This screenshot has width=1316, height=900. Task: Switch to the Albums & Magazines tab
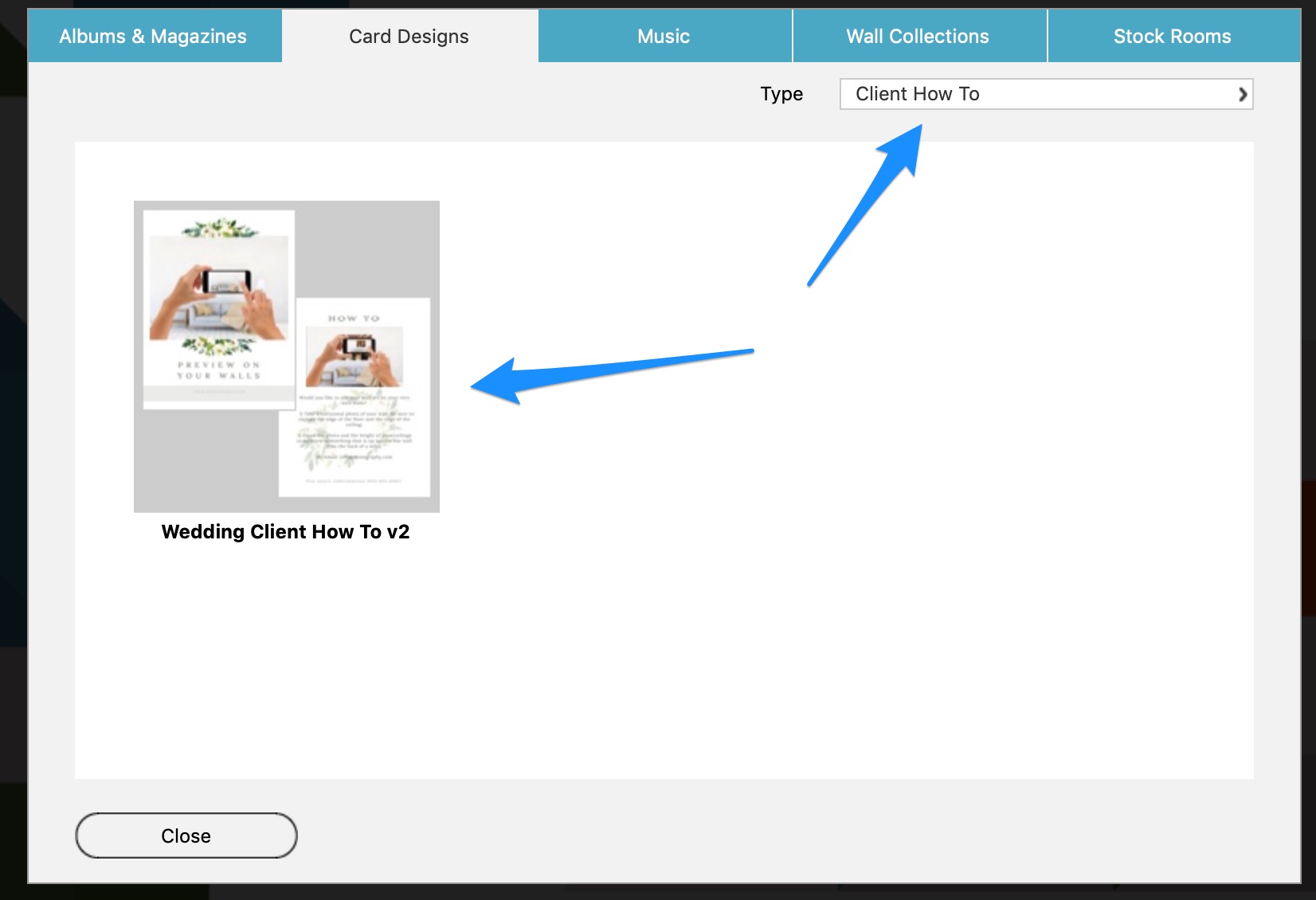point(154,35)
